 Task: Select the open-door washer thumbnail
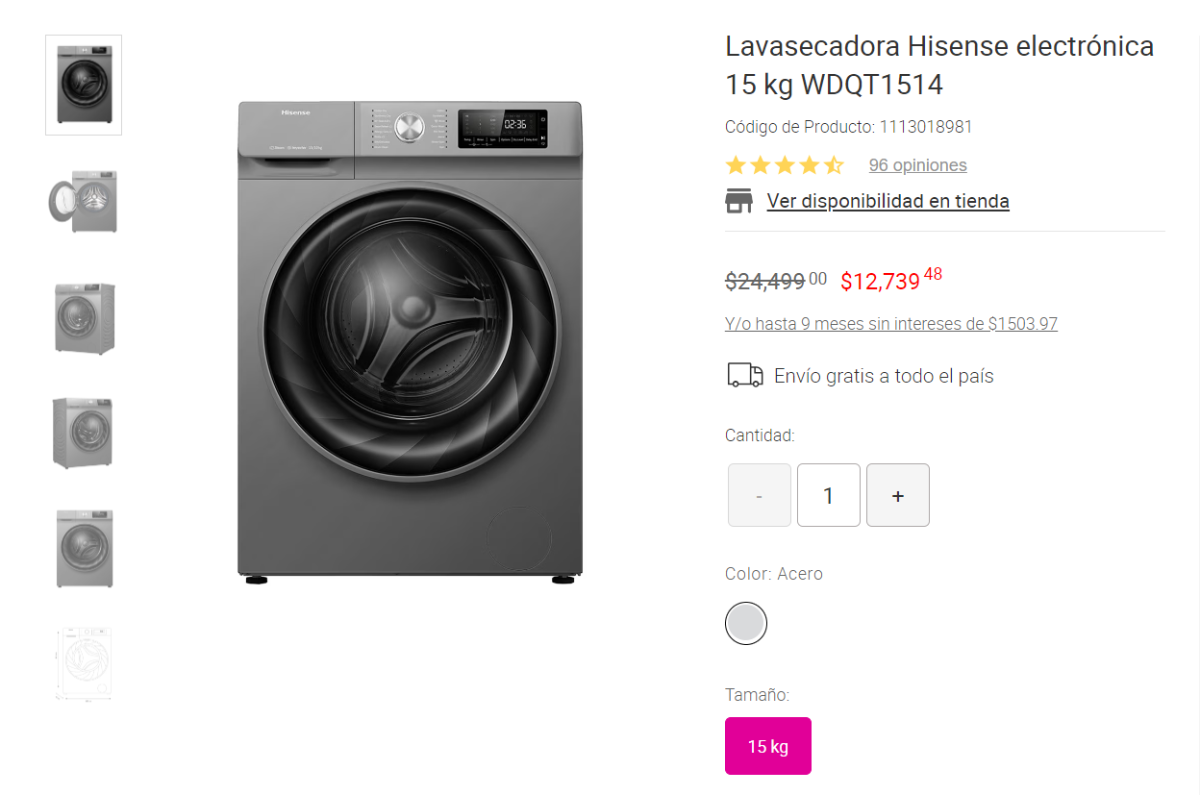click(x=84, y=201)
